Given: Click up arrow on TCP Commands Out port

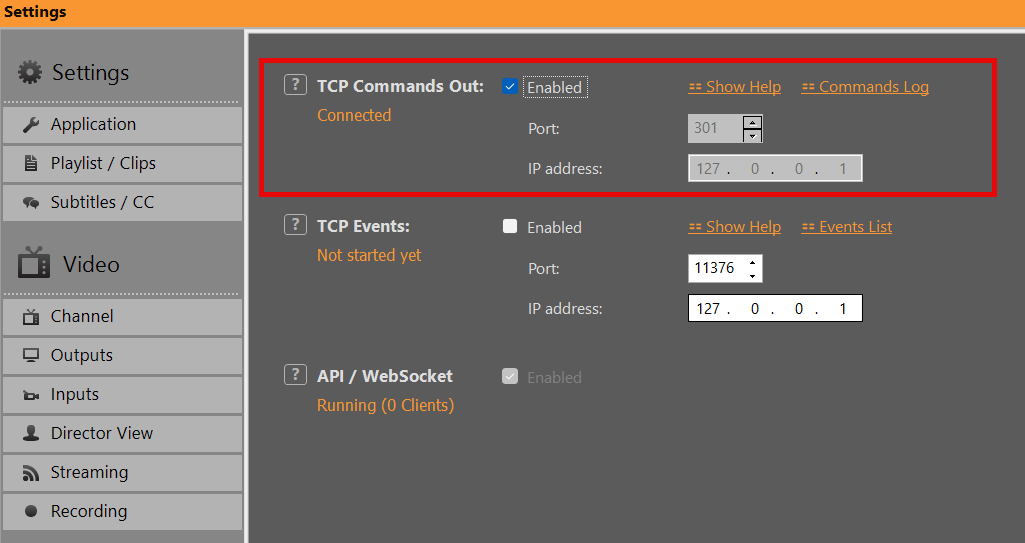Looking at the screenshot, I should (752, 122).
